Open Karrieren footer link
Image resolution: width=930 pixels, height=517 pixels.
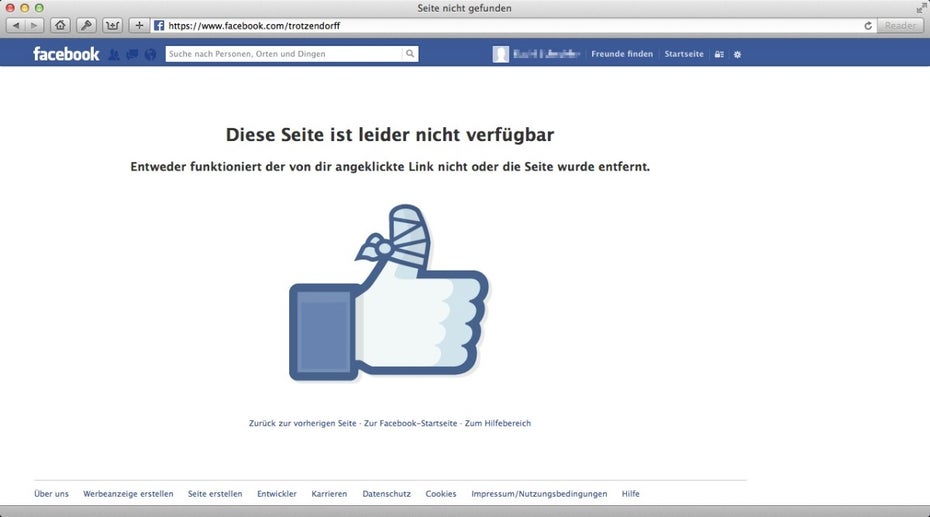click(x=329, y=494)
